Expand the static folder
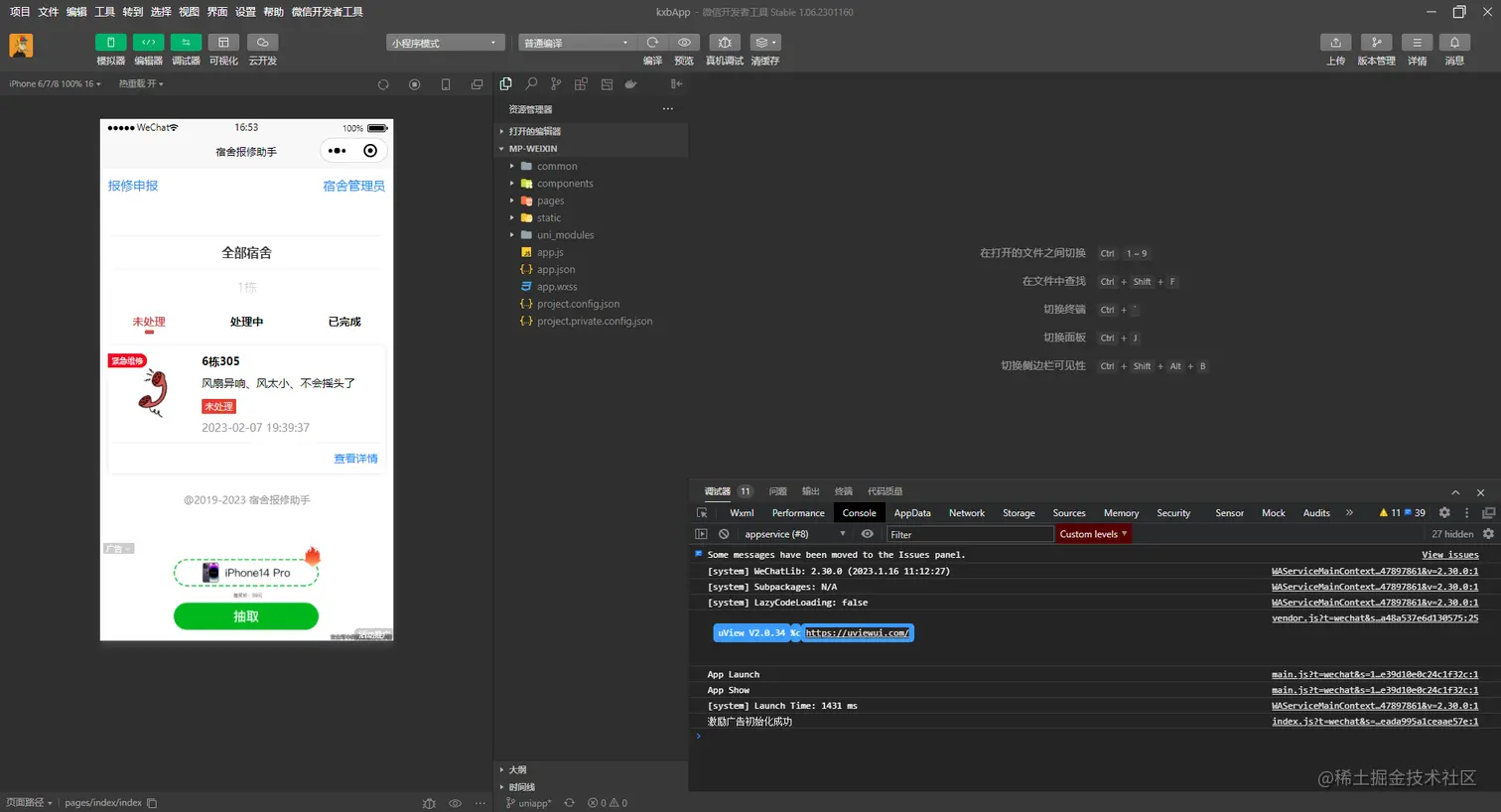Image resolution: width=1501 pixels, height=812 pixels. click(591, 218)
